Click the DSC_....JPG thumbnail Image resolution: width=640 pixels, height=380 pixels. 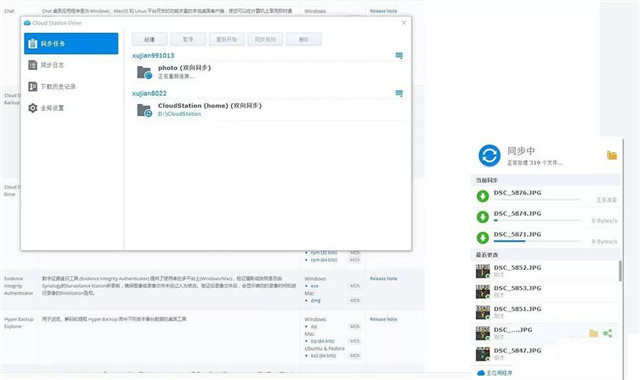click(x=483, y=333)
